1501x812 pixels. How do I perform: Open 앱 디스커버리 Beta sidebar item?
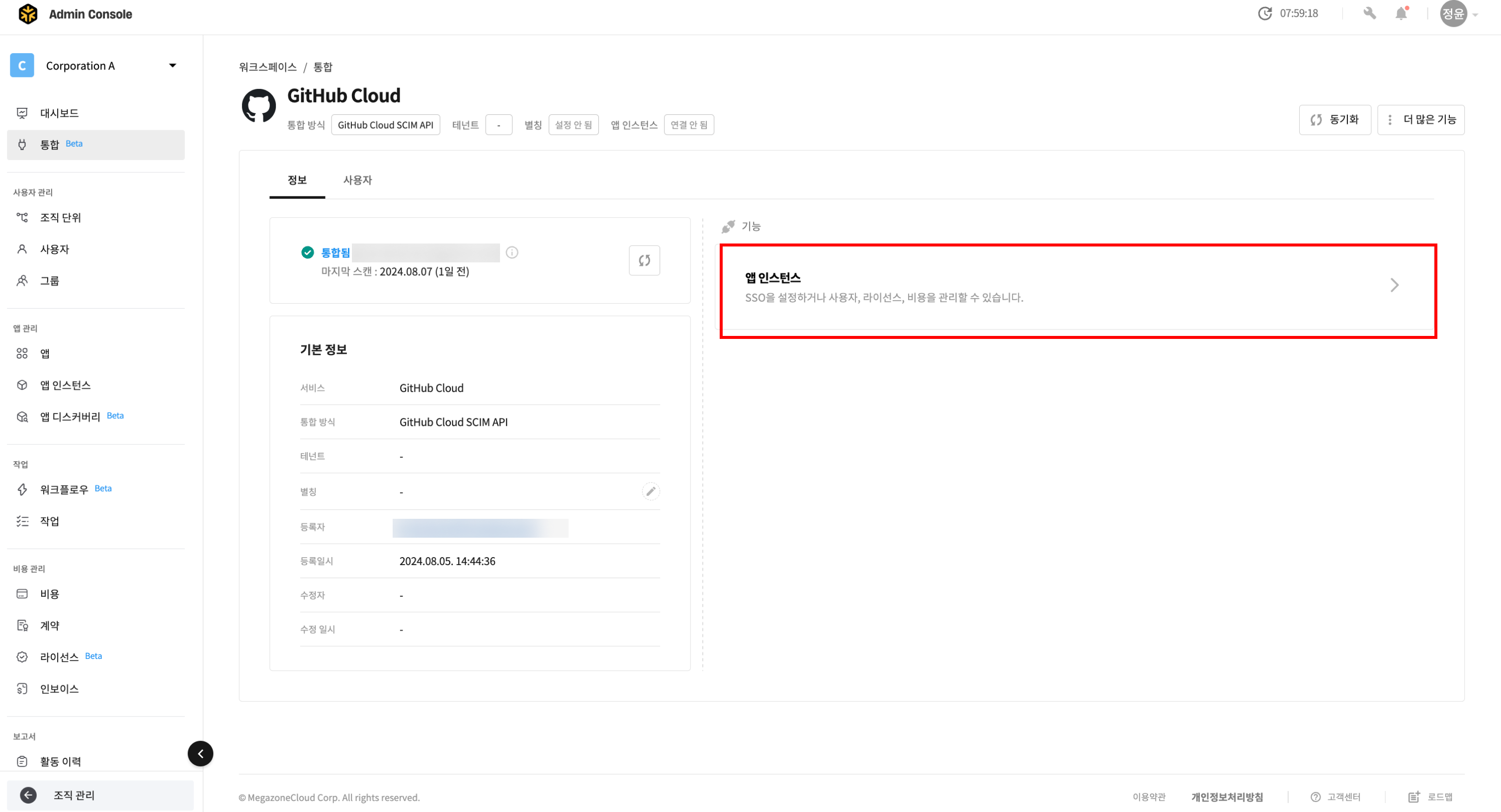[x=95, y=416]
